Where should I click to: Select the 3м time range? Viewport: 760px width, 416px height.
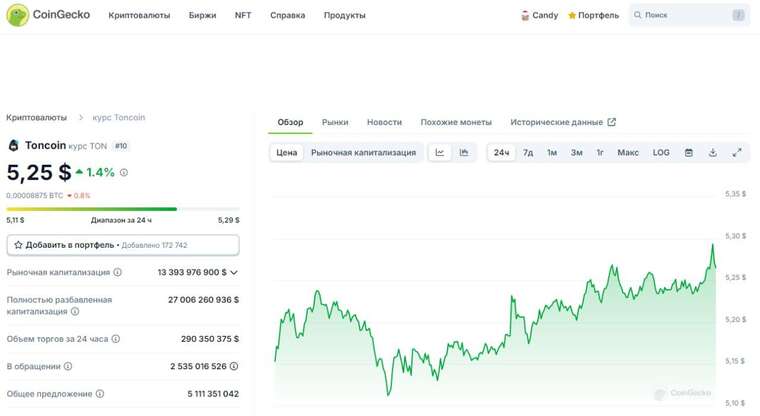[576, 153]
